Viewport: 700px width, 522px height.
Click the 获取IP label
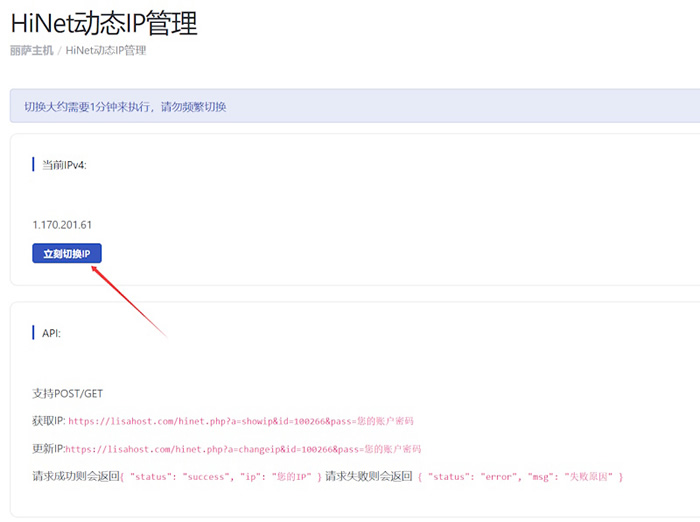point(48,421)
